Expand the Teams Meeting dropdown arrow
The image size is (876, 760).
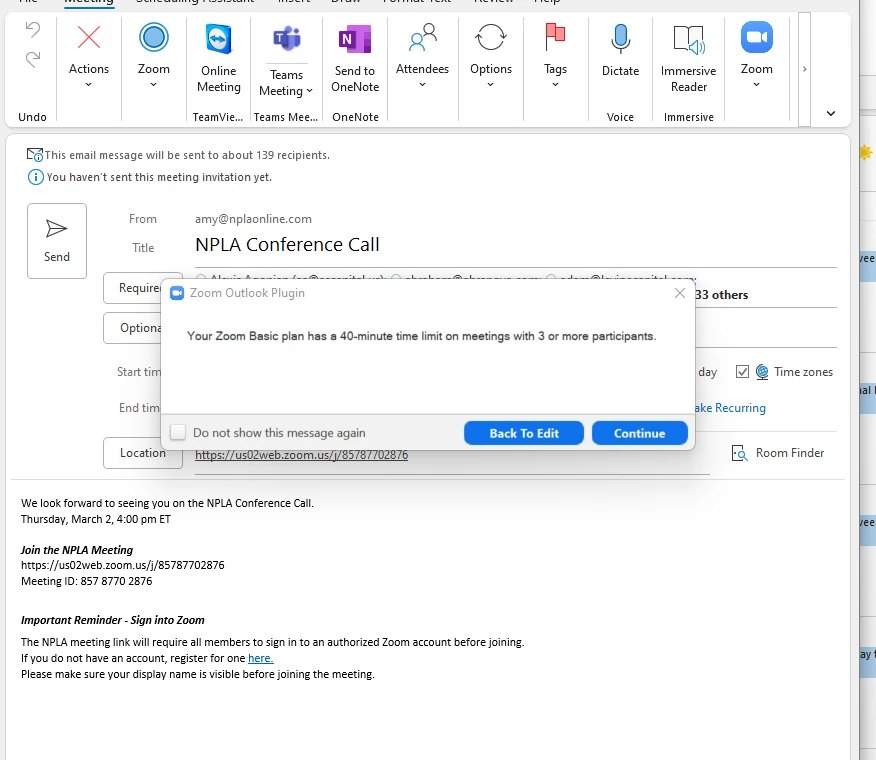pyautogui.click(x=310, y=91)
